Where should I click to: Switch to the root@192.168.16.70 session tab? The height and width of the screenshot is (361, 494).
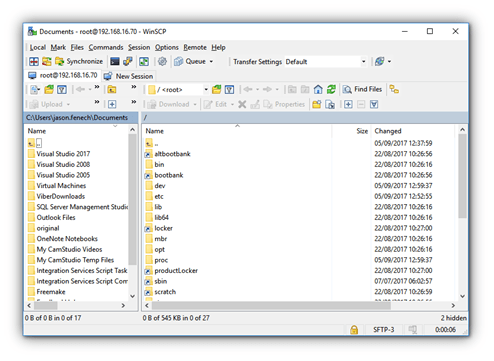63,76
